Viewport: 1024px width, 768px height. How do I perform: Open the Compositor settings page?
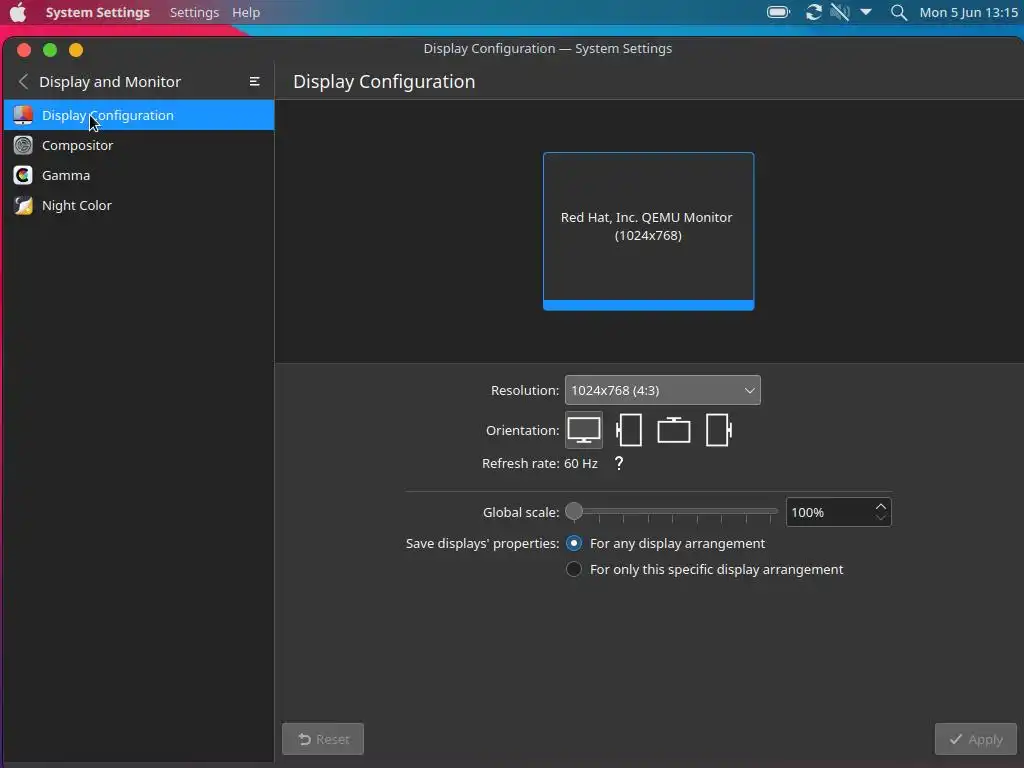point(139,145)
